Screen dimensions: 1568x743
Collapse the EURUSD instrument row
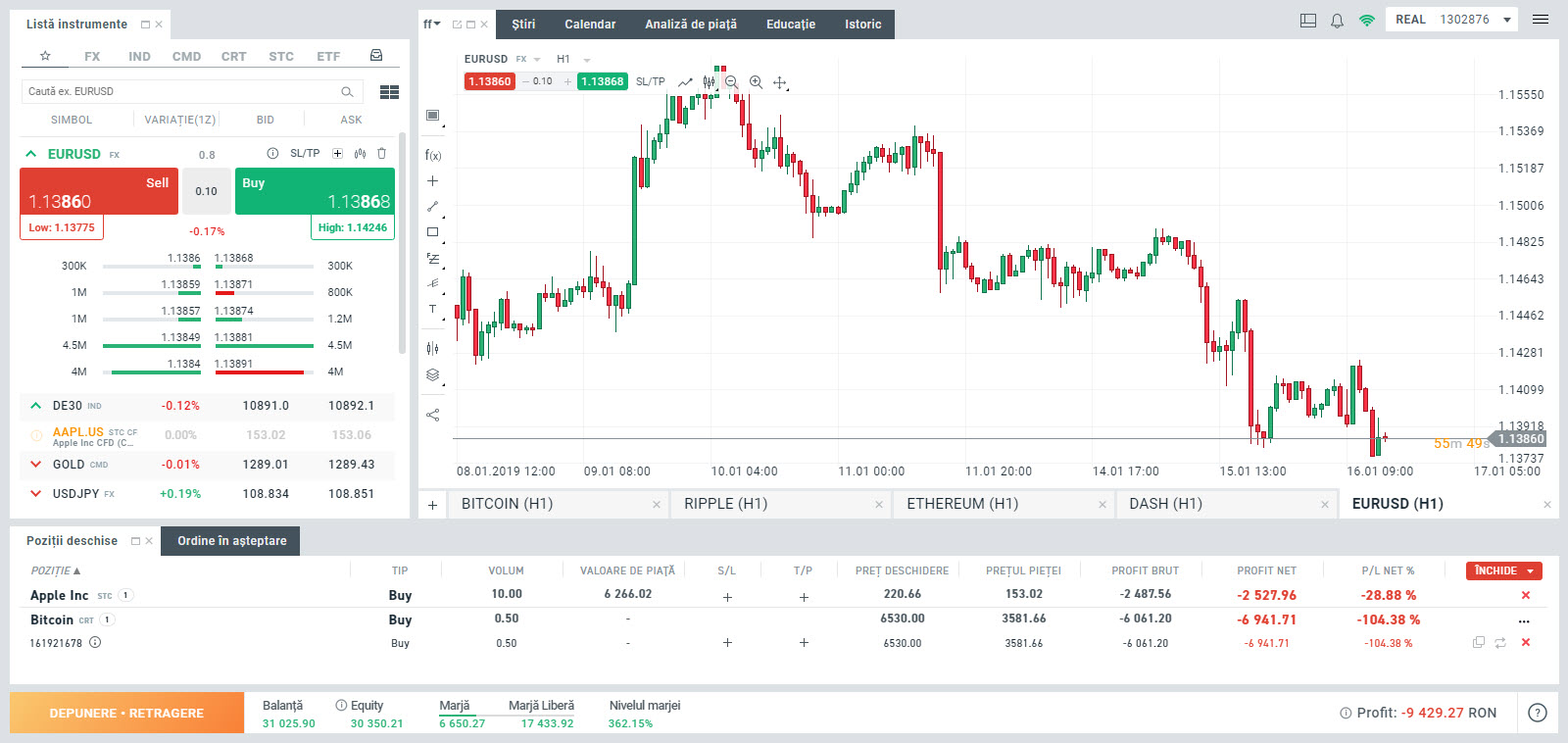point(31,154)
